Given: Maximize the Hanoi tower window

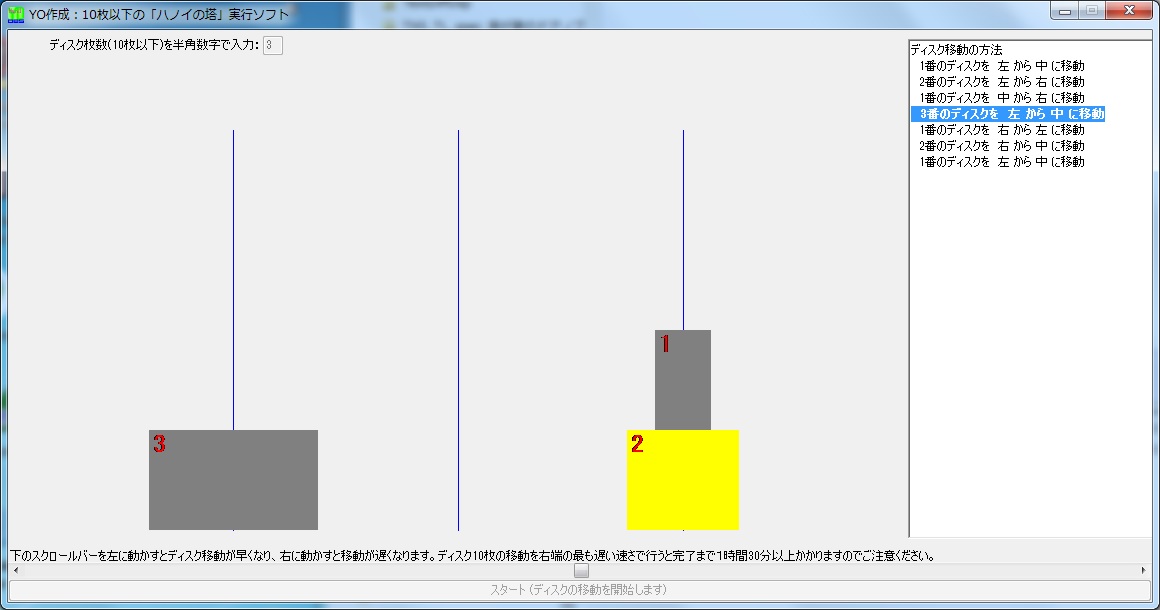Looking at the screenshot, I should click(x=1091, y=11).
